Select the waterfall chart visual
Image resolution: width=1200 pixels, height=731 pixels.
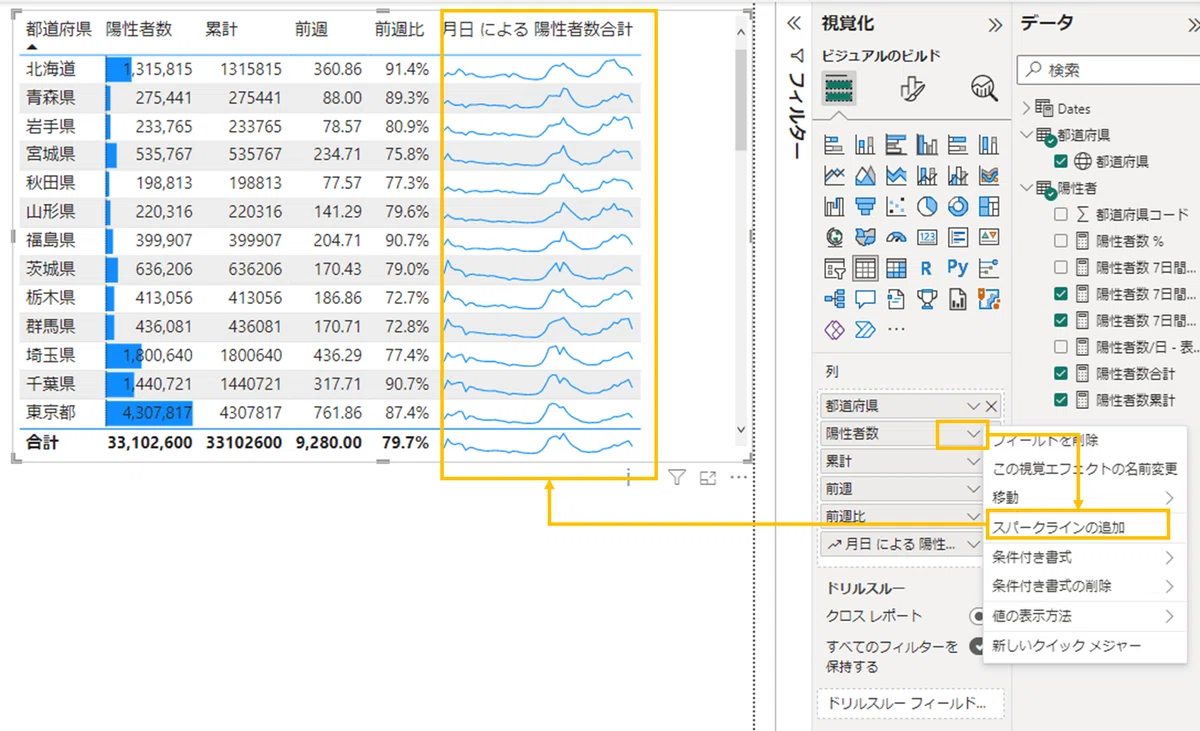click(x=834, y=207)
